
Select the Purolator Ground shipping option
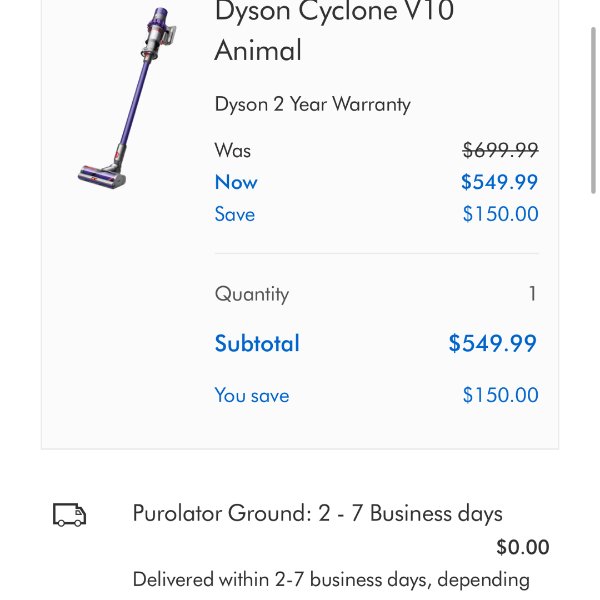(x=317, y=514)
